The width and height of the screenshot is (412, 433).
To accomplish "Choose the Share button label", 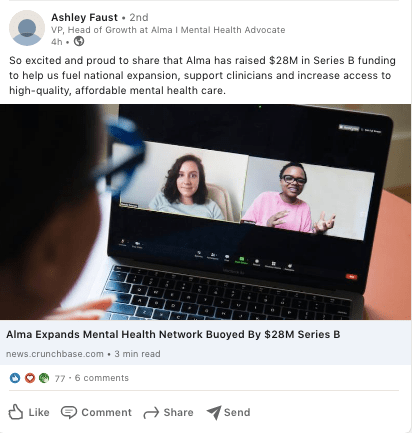I will [x=178, y=412].
